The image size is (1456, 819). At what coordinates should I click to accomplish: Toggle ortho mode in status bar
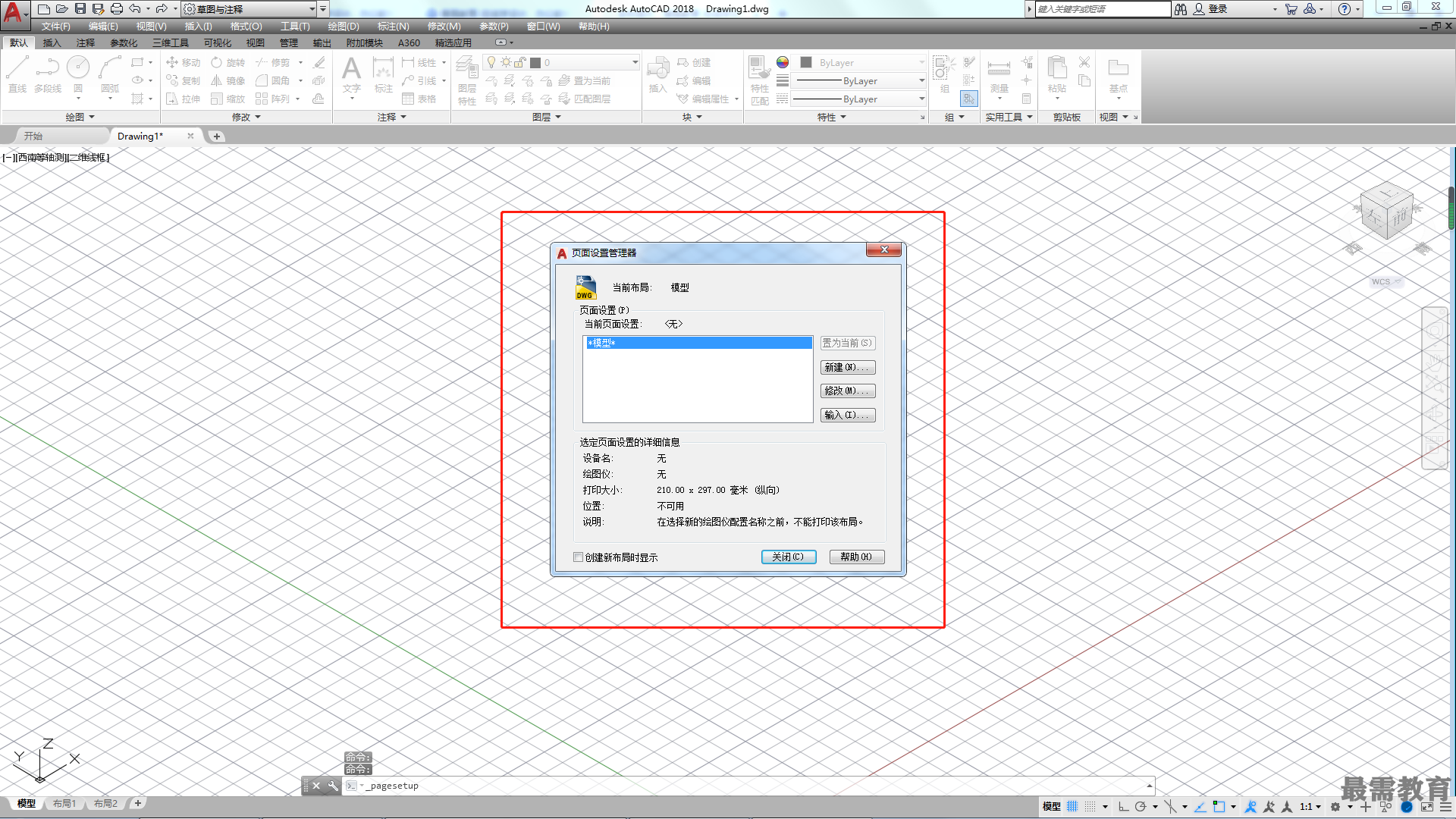pos(1123,807)
